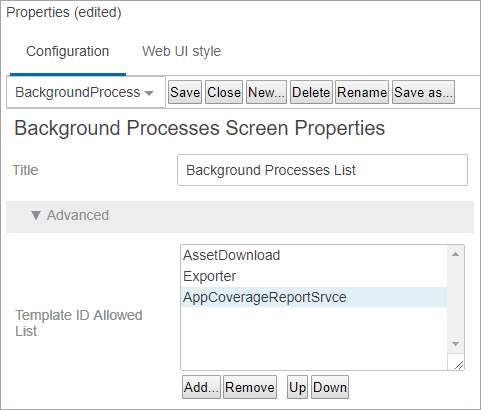Image resolution: width=481 pixels, height=410 pixels.
Task: Click into the Title input field
Action: 322,170
